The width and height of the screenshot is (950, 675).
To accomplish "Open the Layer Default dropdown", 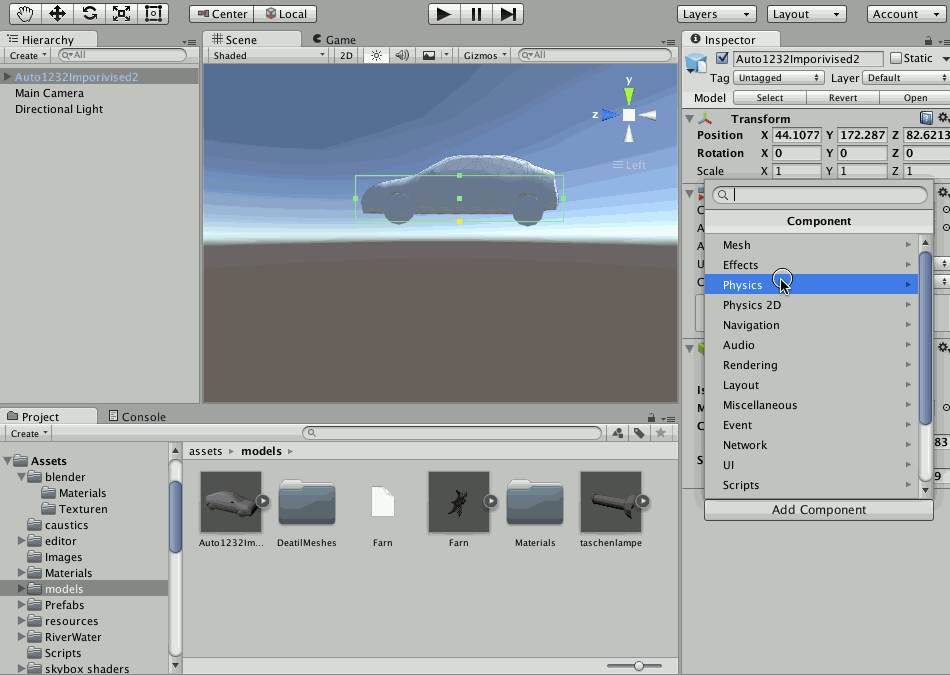I will pos(905,78).
